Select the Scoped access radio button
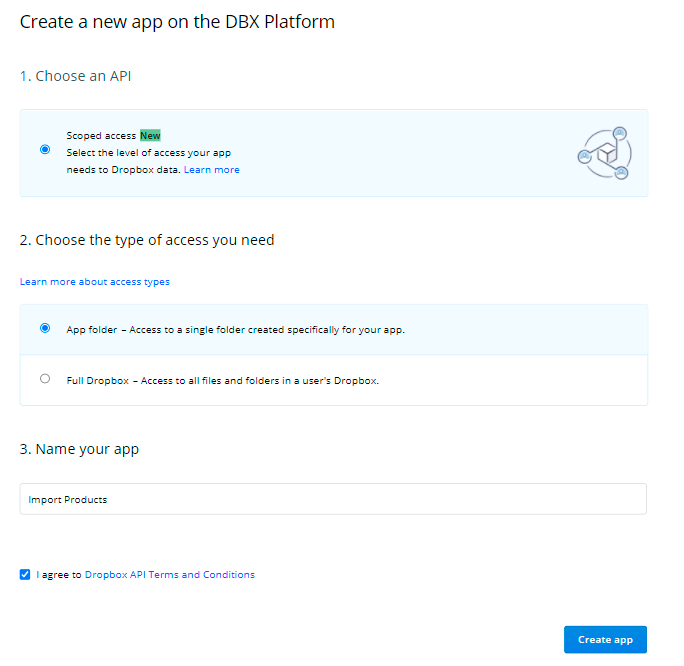The width and height of the screenshot is (684, 666). [x=45, y=150]
